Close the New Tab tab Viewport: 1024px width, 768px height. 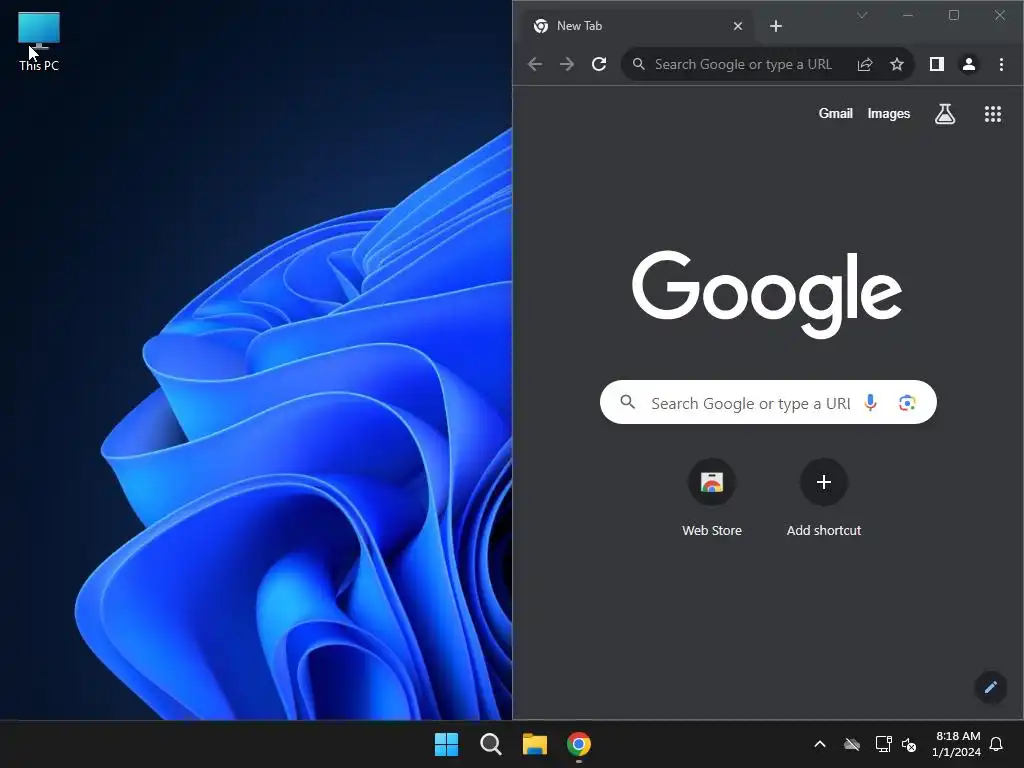click(x=737, y=26)
